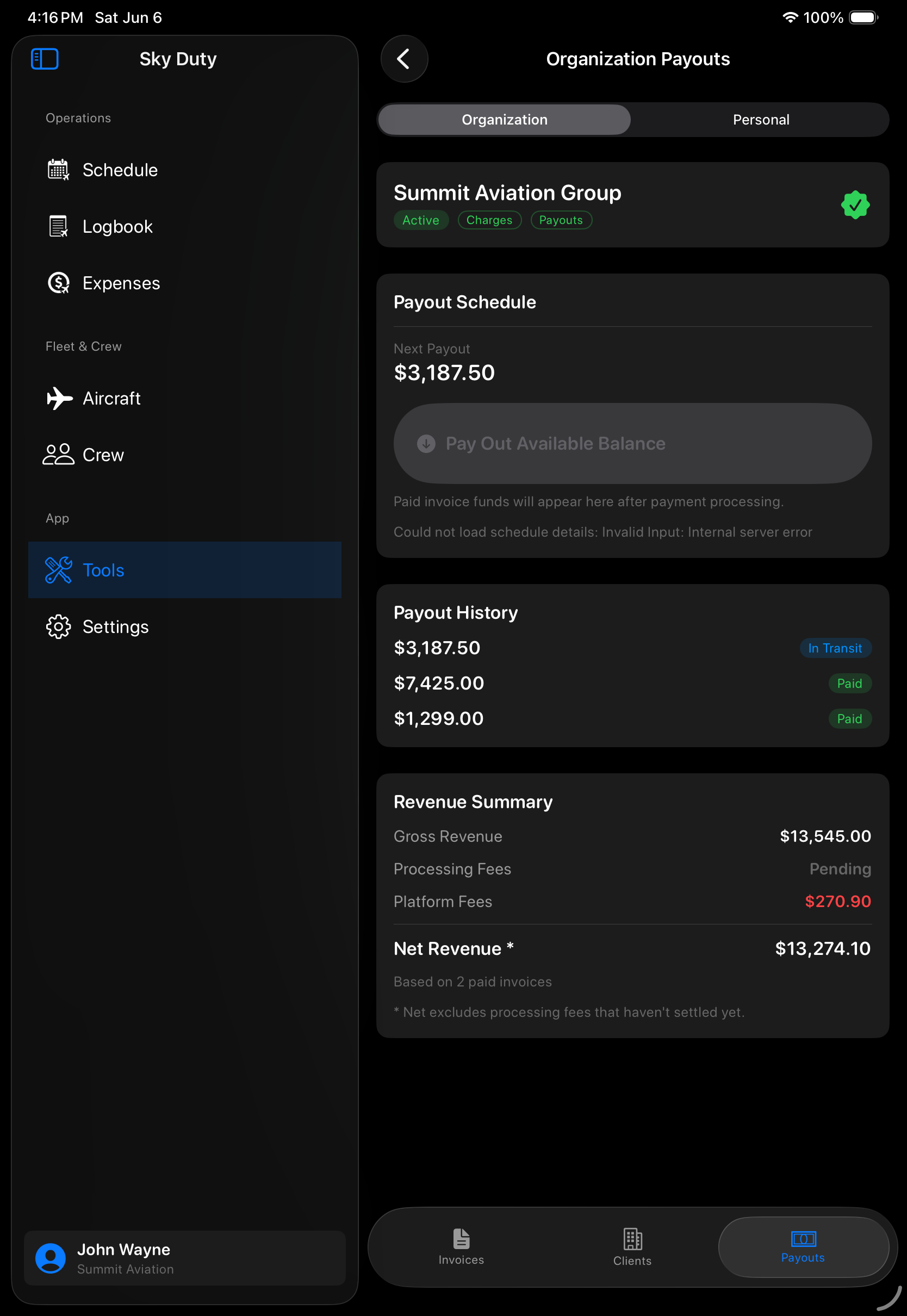
Task: Select Tools in the sidebar
Action: (185, 570)
